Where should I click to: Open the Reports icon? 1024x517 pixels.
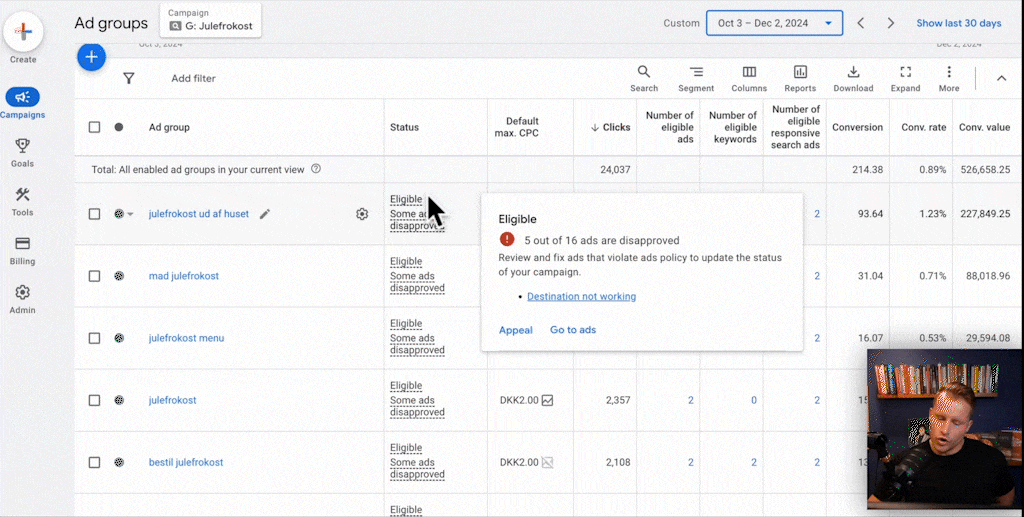point(800,78)
